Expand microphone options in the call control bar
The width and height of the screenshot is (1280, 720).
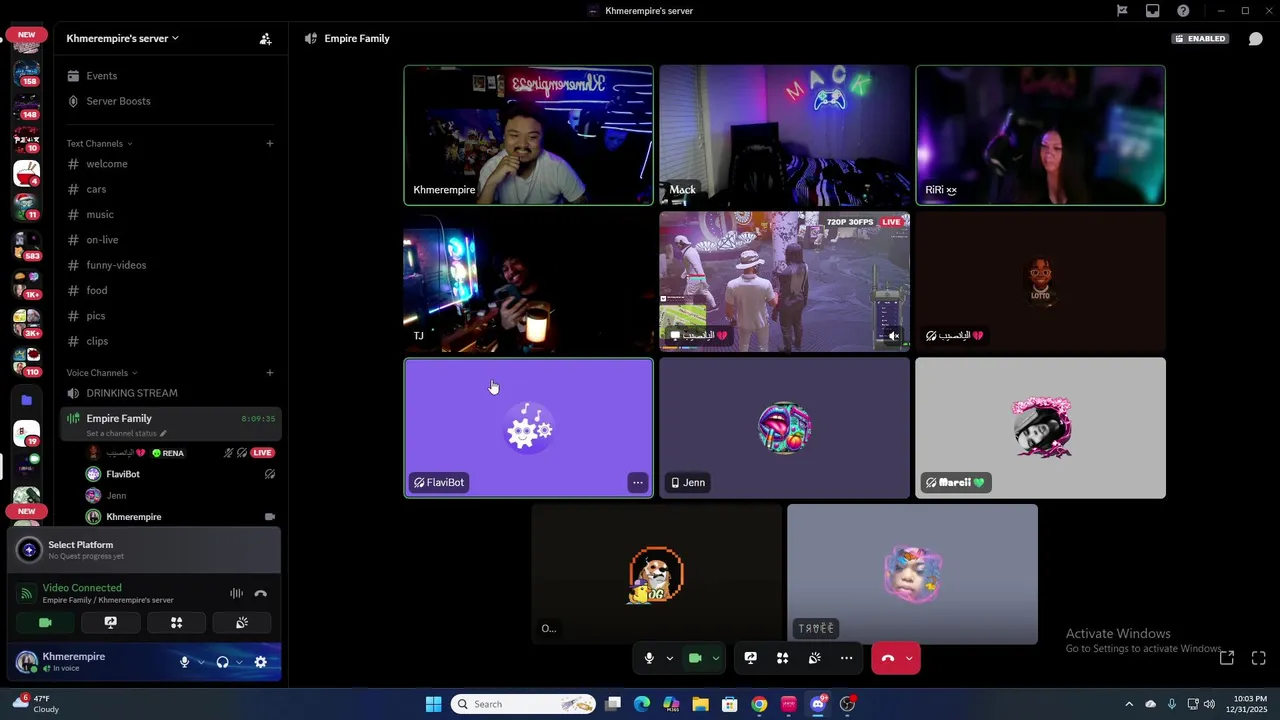pyautogui.click(x=669, y=658)
